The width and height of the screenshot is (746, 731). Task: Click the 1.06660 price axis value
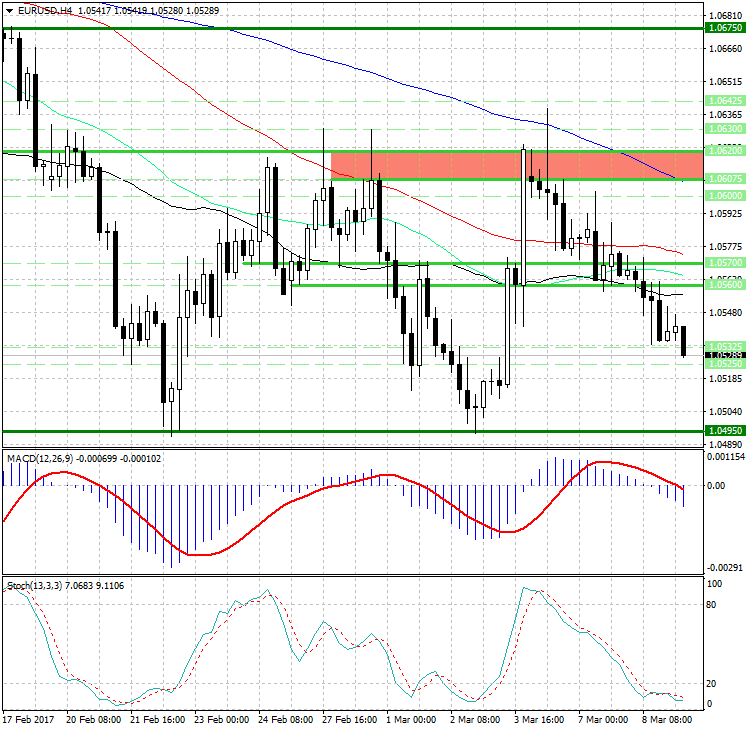725,49
